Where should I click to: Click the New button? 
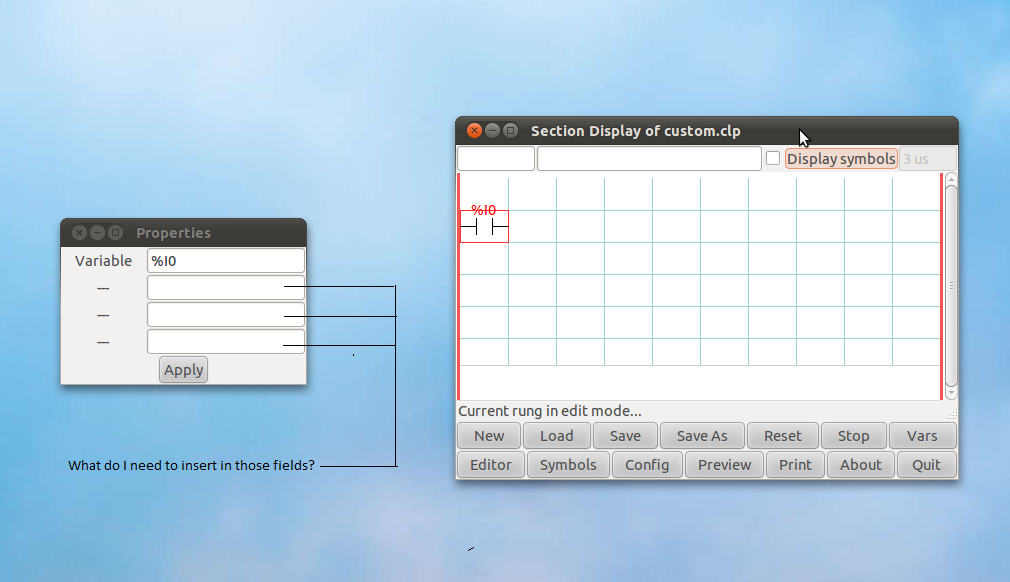(x=490, y=436)
